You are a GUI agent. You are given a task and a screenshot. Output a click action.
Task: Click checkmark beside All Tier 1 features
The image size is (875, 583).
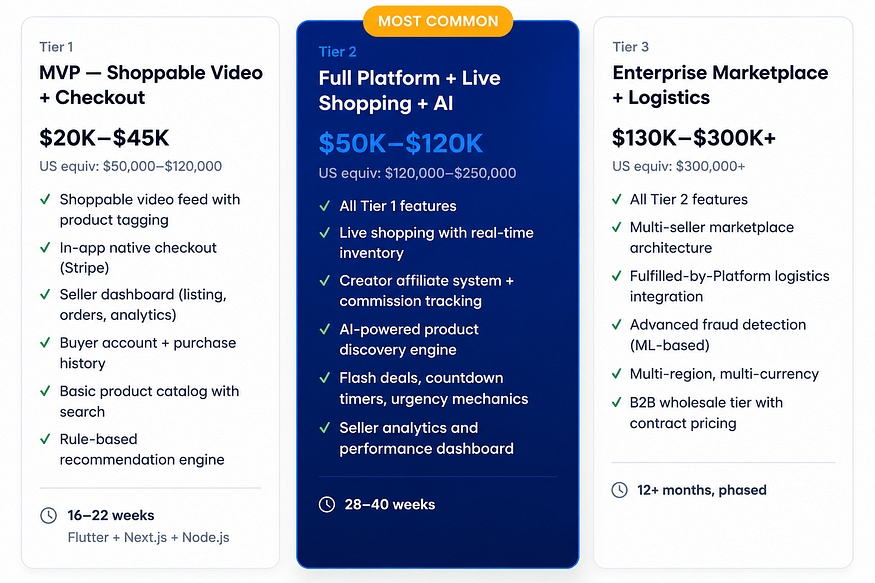[324, 206]
